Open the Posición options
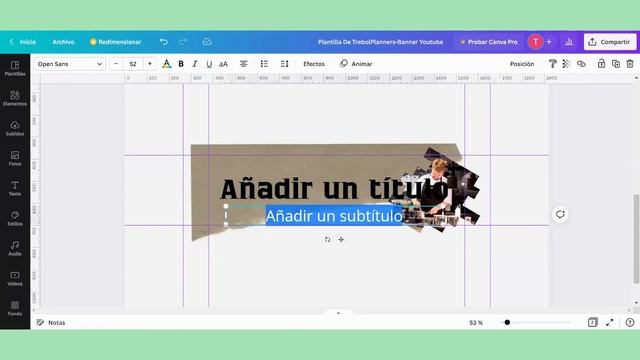The width and height of the screenshot is (640, 360). tap(522, 64)
